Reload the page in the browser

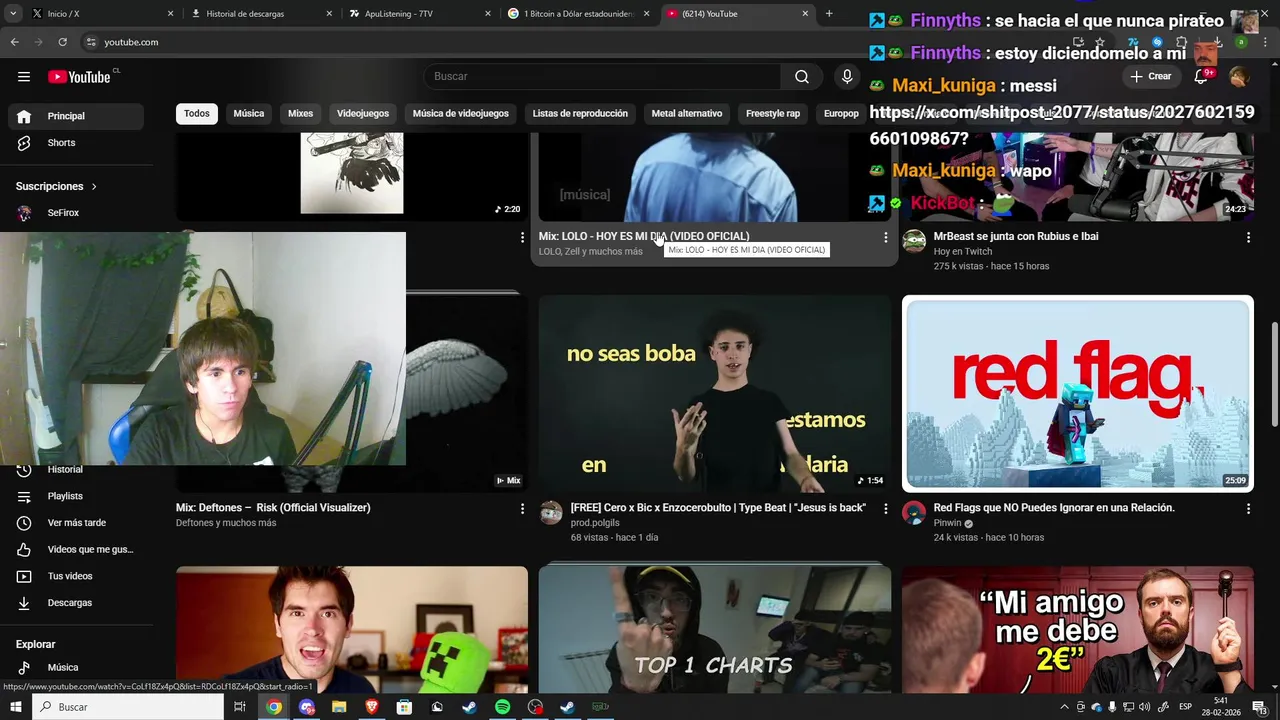pyautogui.click(x=62, y=42)
